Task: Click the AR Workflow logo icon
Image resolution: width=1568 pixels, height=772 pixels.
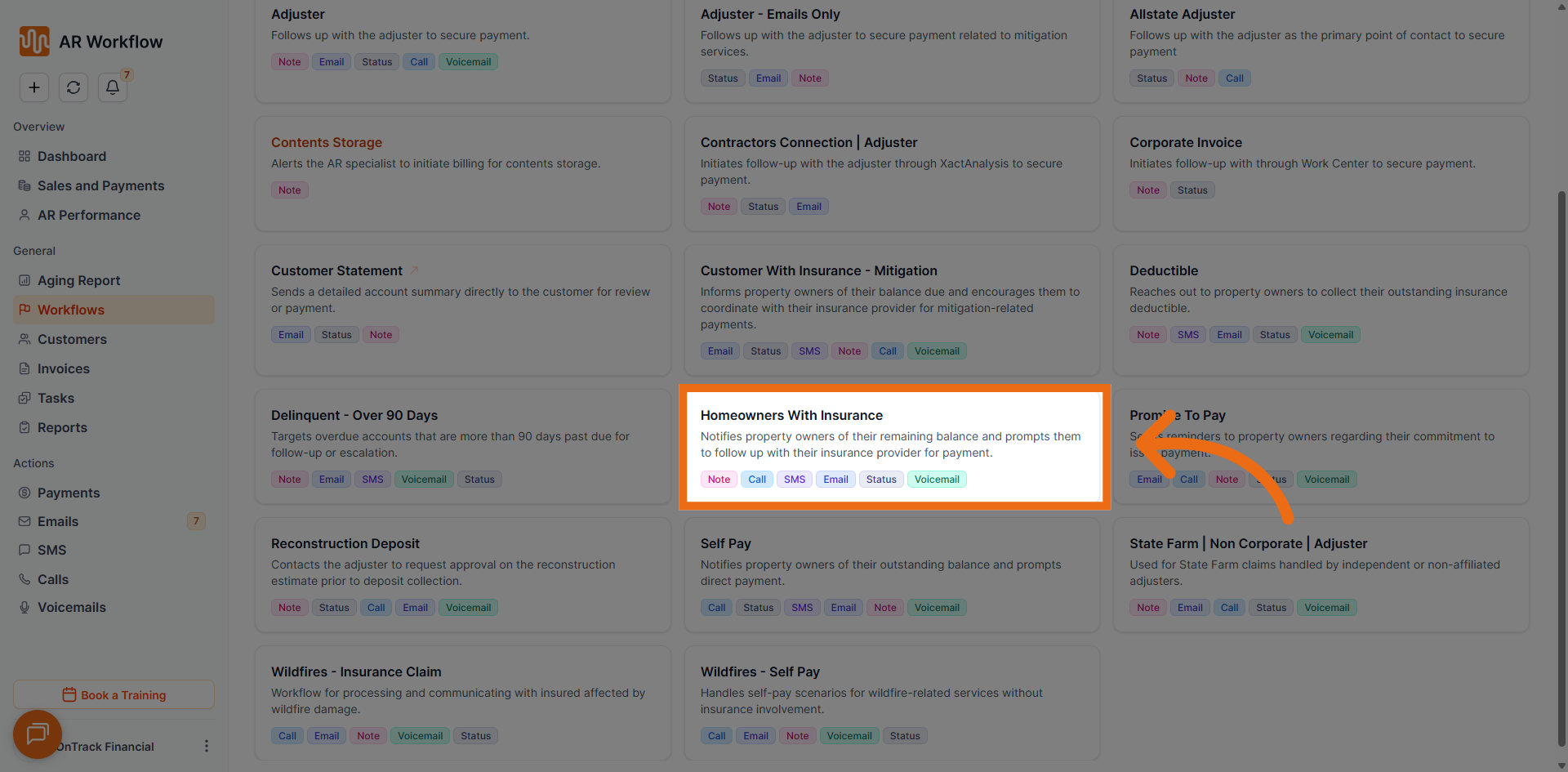Action: 34,42
